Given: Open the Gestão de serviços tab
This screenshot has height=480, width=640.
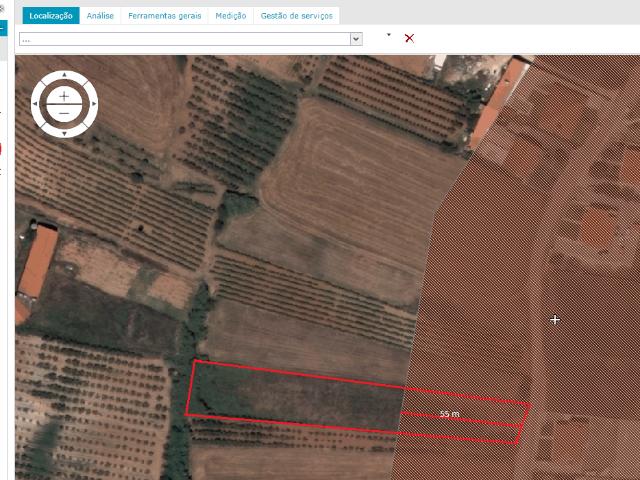Looking at the screenshot, I should pyautogui.click(x=297, y=16).
